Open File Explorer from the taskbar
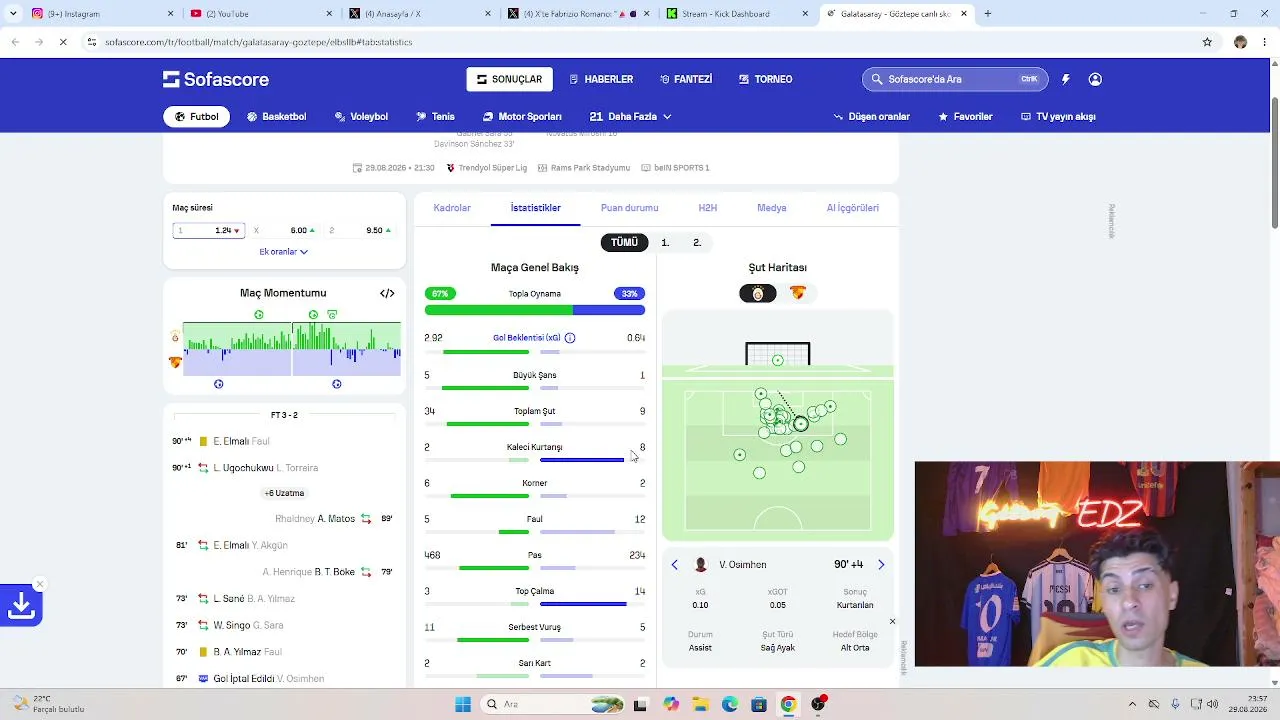The height and width of the screenshot is (720, 1280). (701, 704)
